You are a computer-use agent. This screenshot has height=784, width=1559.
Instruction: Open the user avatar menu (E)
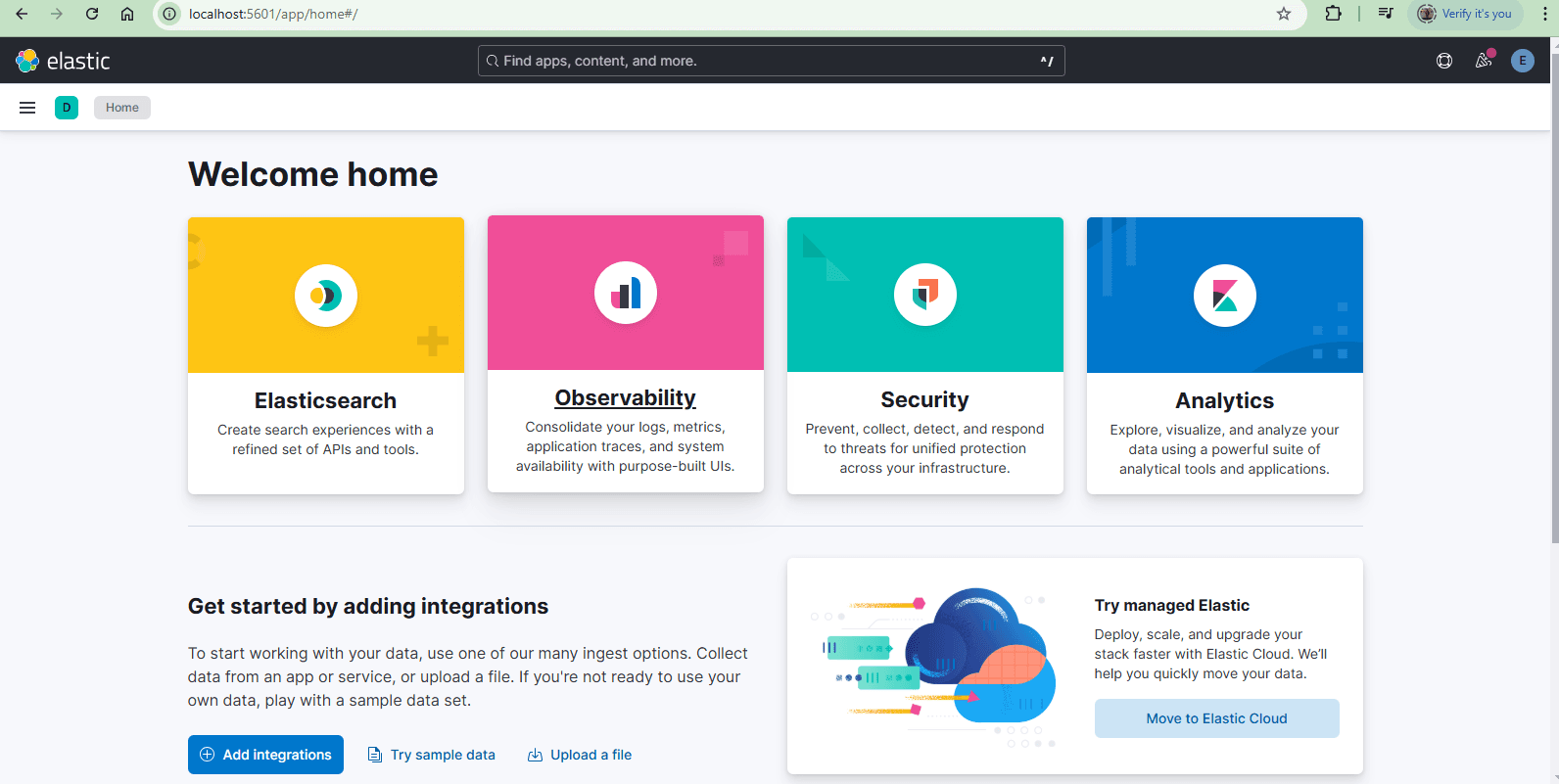1523,61
